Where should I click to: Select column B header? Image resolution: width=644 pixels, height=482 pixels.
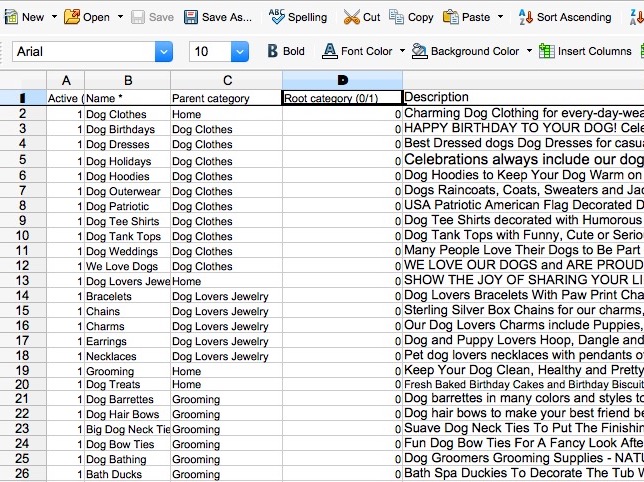[x=128, y=80]
